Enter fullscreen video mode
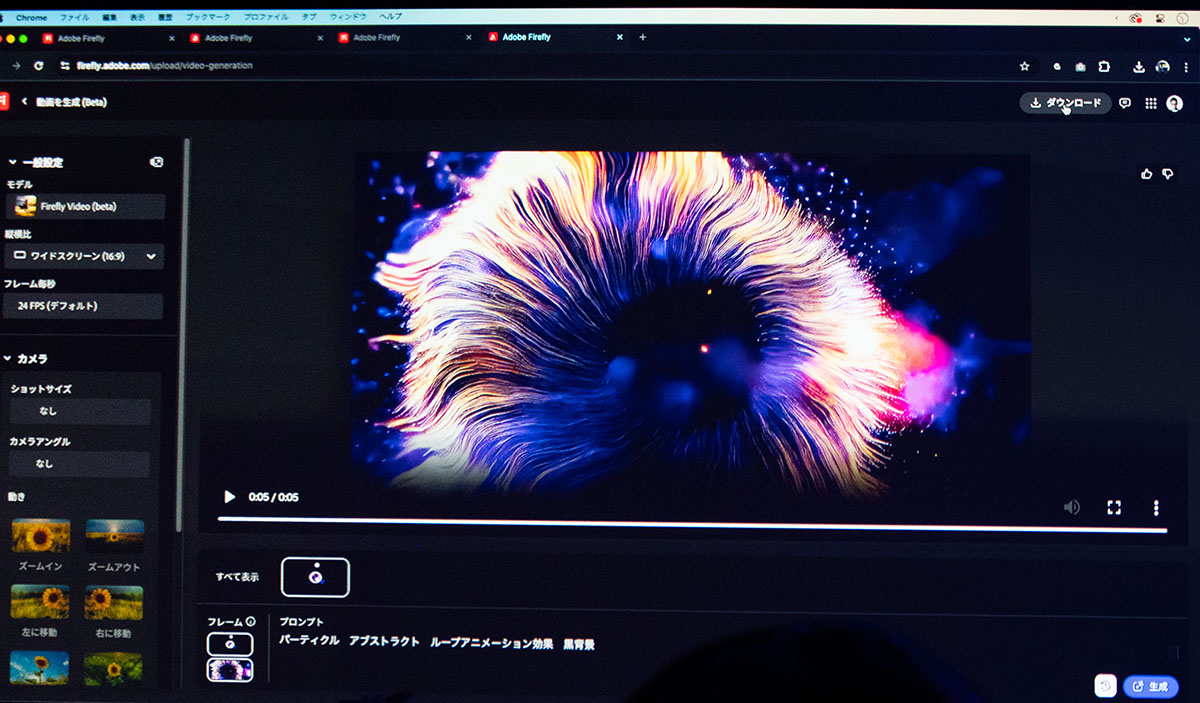This screenshot has height=703, width=1200. coord(1114,507)
